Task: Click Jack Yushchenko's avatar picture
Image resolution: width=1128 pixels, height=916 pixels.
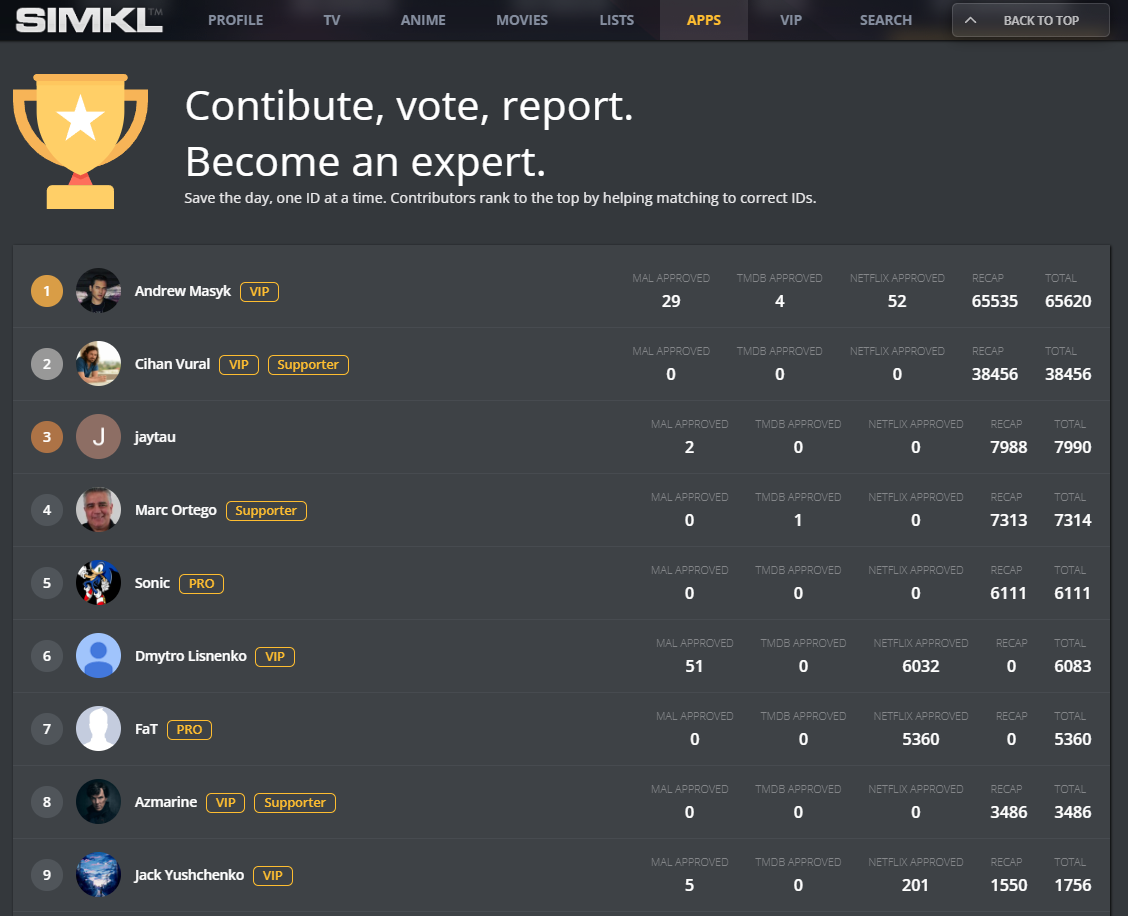Action: (98, 875)
